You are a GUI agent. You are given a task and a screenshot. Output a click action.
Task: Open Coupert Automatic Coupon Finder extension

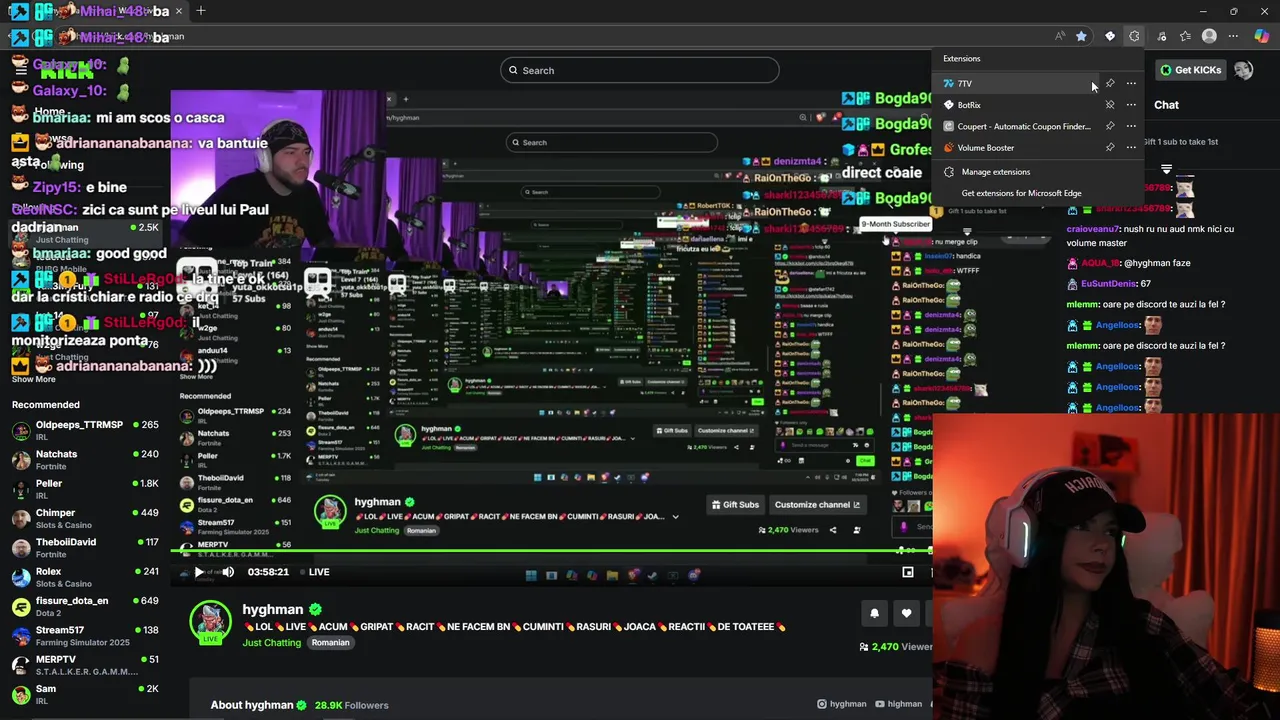click(x=1016, y=126)
